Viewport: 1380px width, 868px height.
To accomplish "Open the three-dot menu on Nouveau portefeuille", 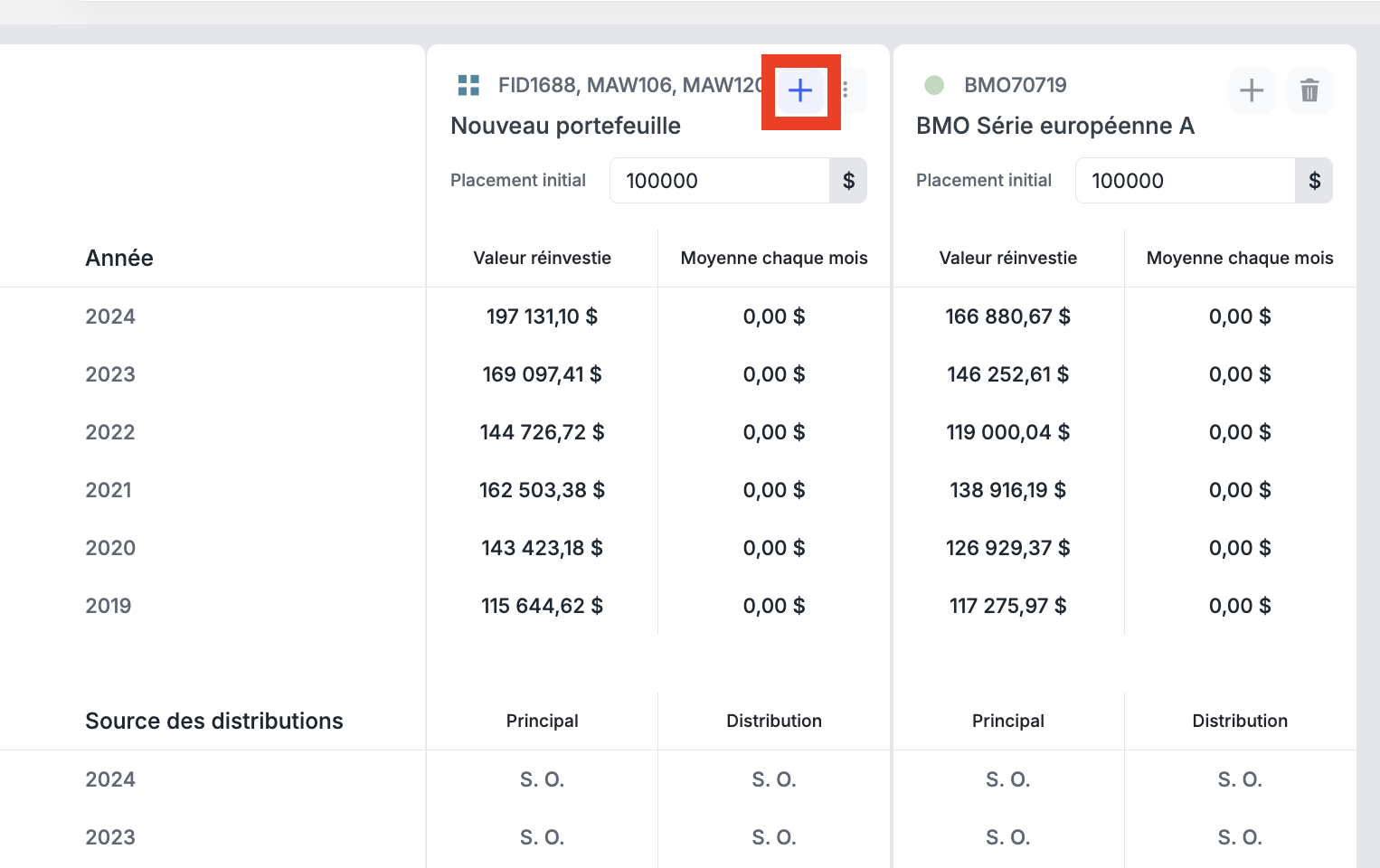I will click(846, 90).
